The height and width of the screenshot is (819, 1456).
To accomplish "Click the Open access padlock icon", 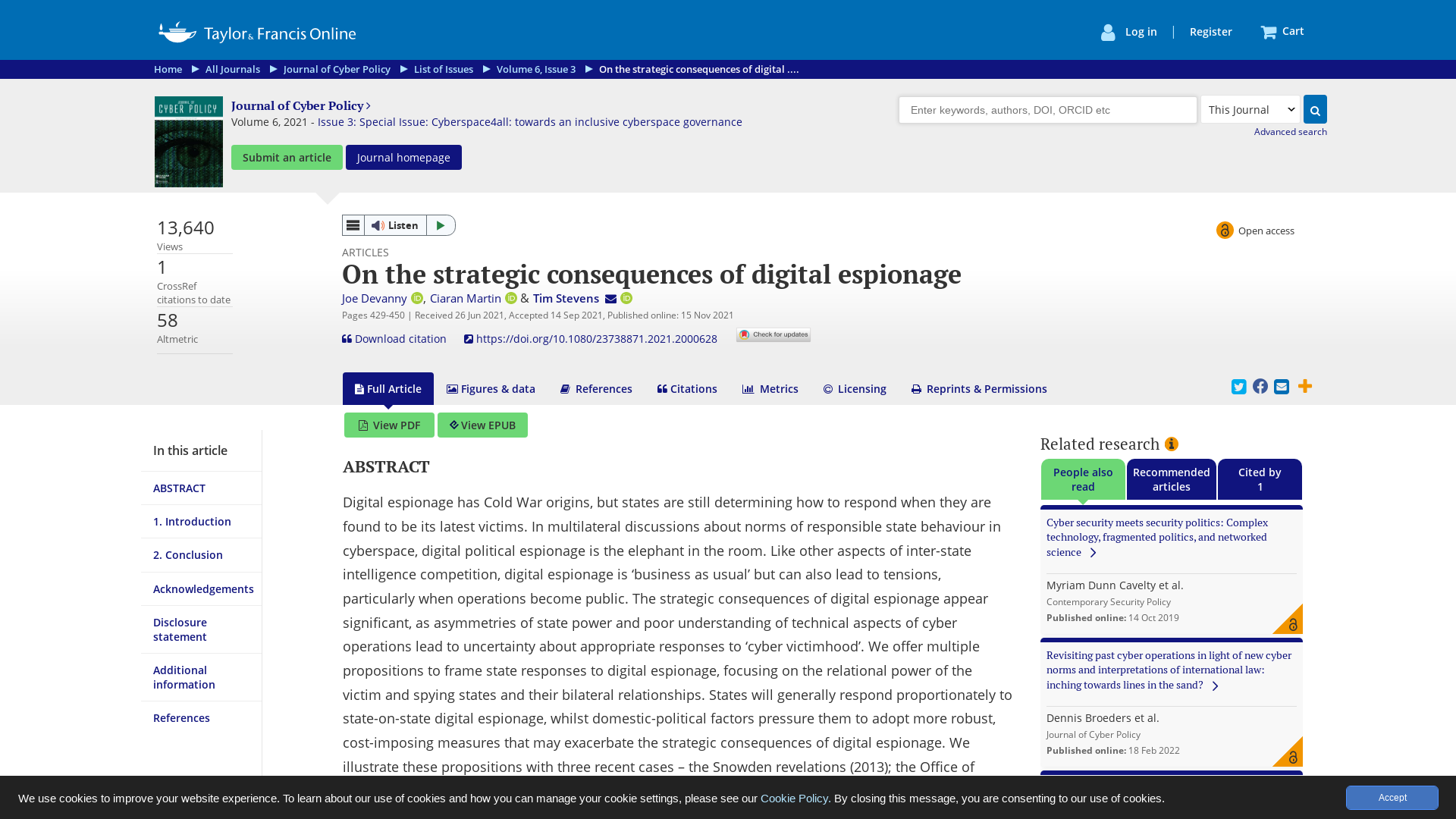I will point(1225,230).
